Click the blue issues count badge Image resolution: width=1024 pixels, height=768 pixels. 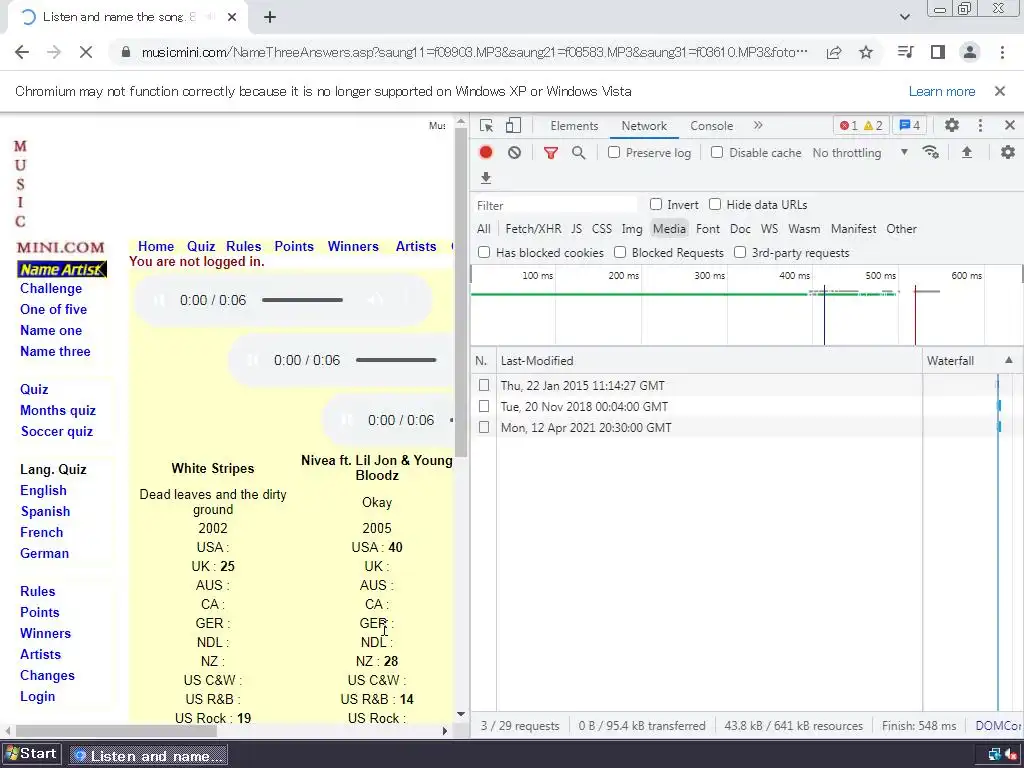pyautogui.click(x=910, y=125)
